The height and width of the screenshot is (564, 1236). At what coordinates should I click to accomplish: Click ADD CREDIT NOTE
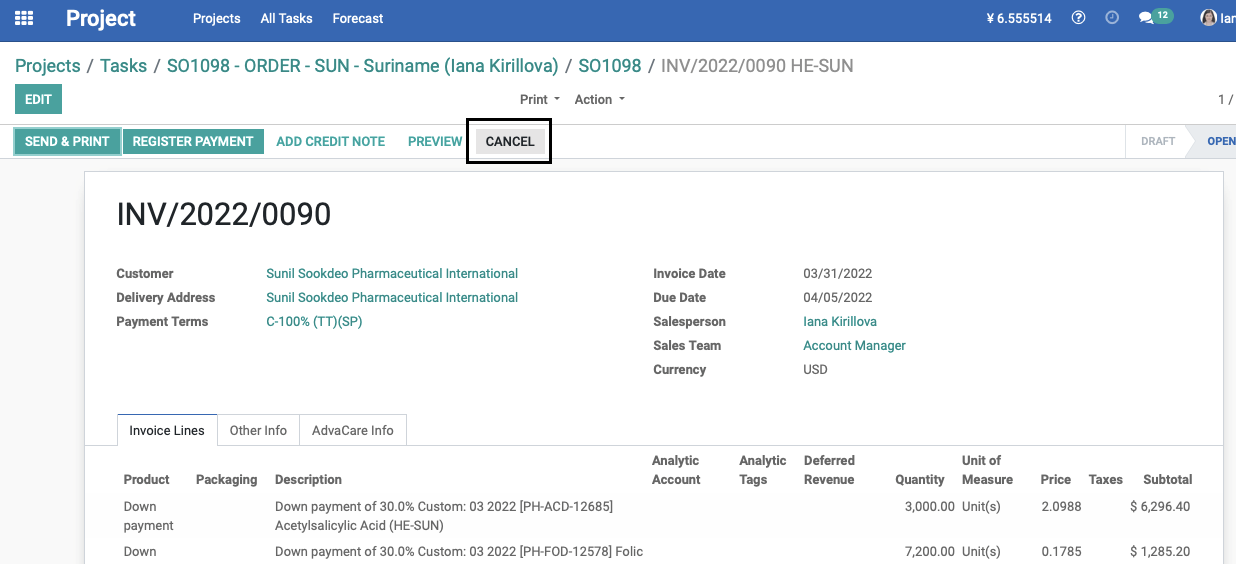[x=331, y=141]
